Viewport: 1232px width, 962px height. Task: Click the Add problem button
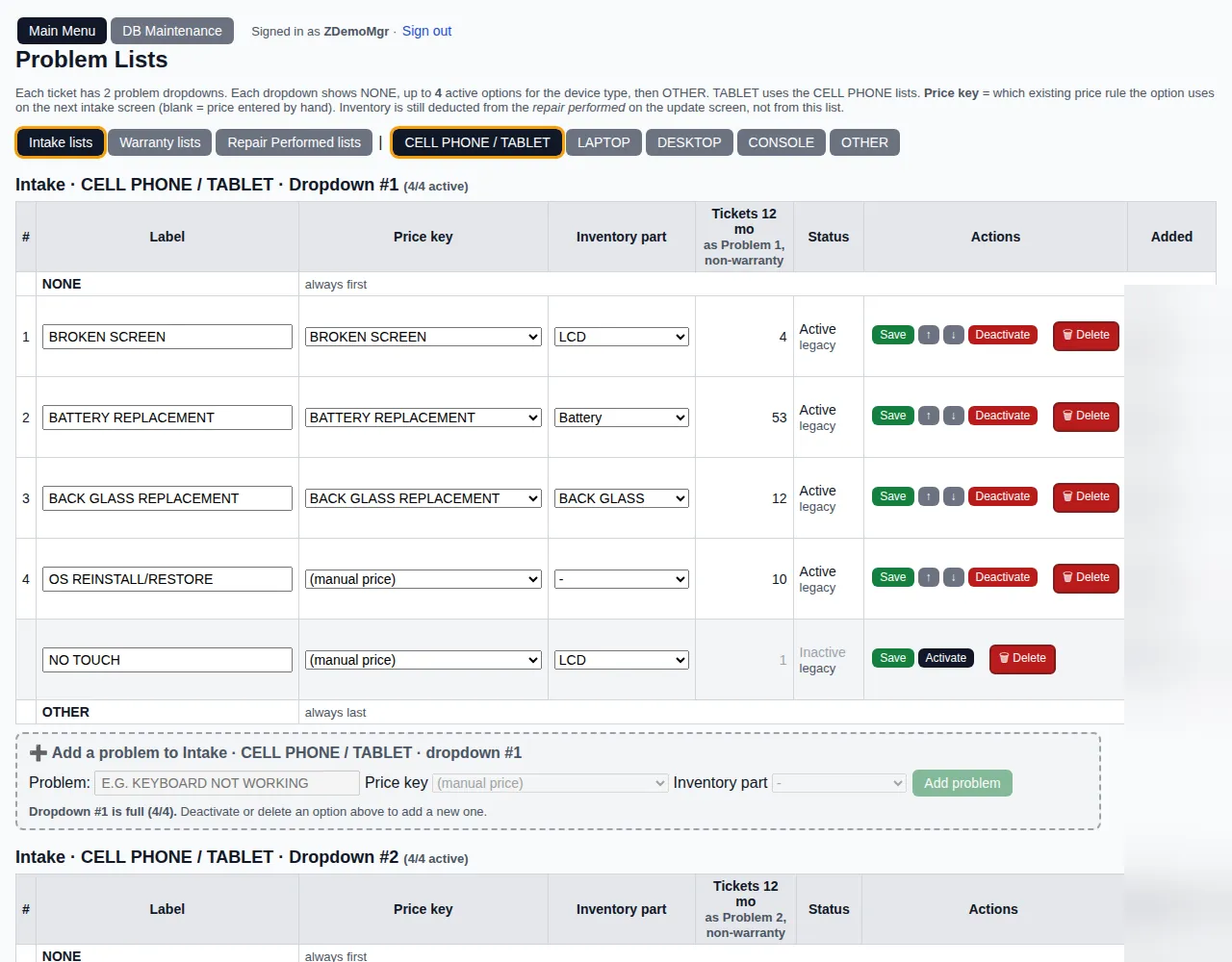[x=962, y=783]
